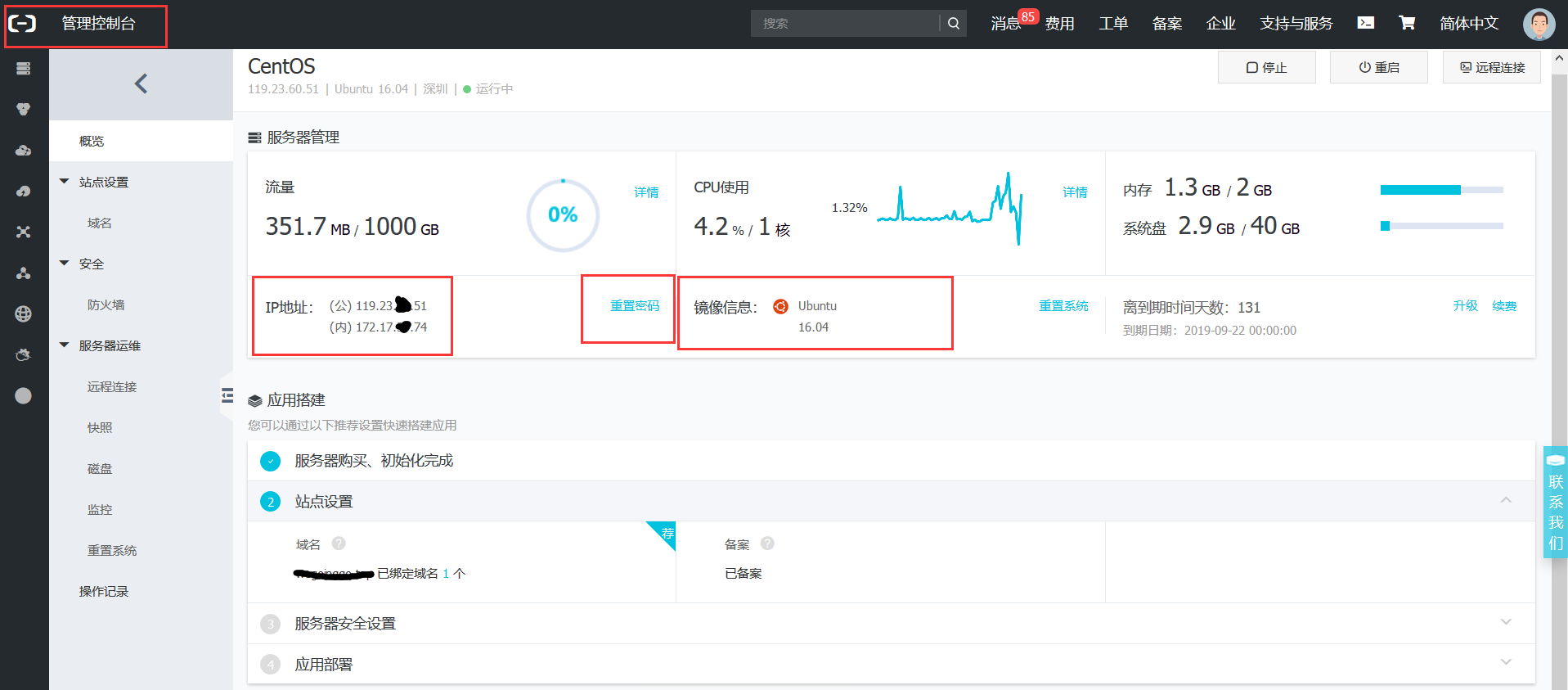The height and width of the screenshot is (690, 1568).
Task: Open the 联系我们 floating contact widget
Action: 1556,502
